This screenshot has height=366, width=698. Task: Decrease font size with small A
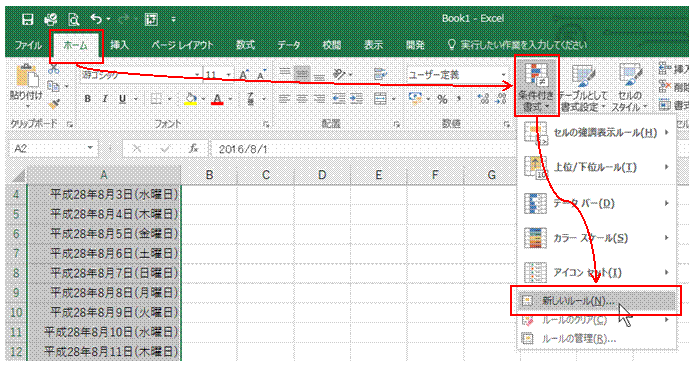coord(261,75)
